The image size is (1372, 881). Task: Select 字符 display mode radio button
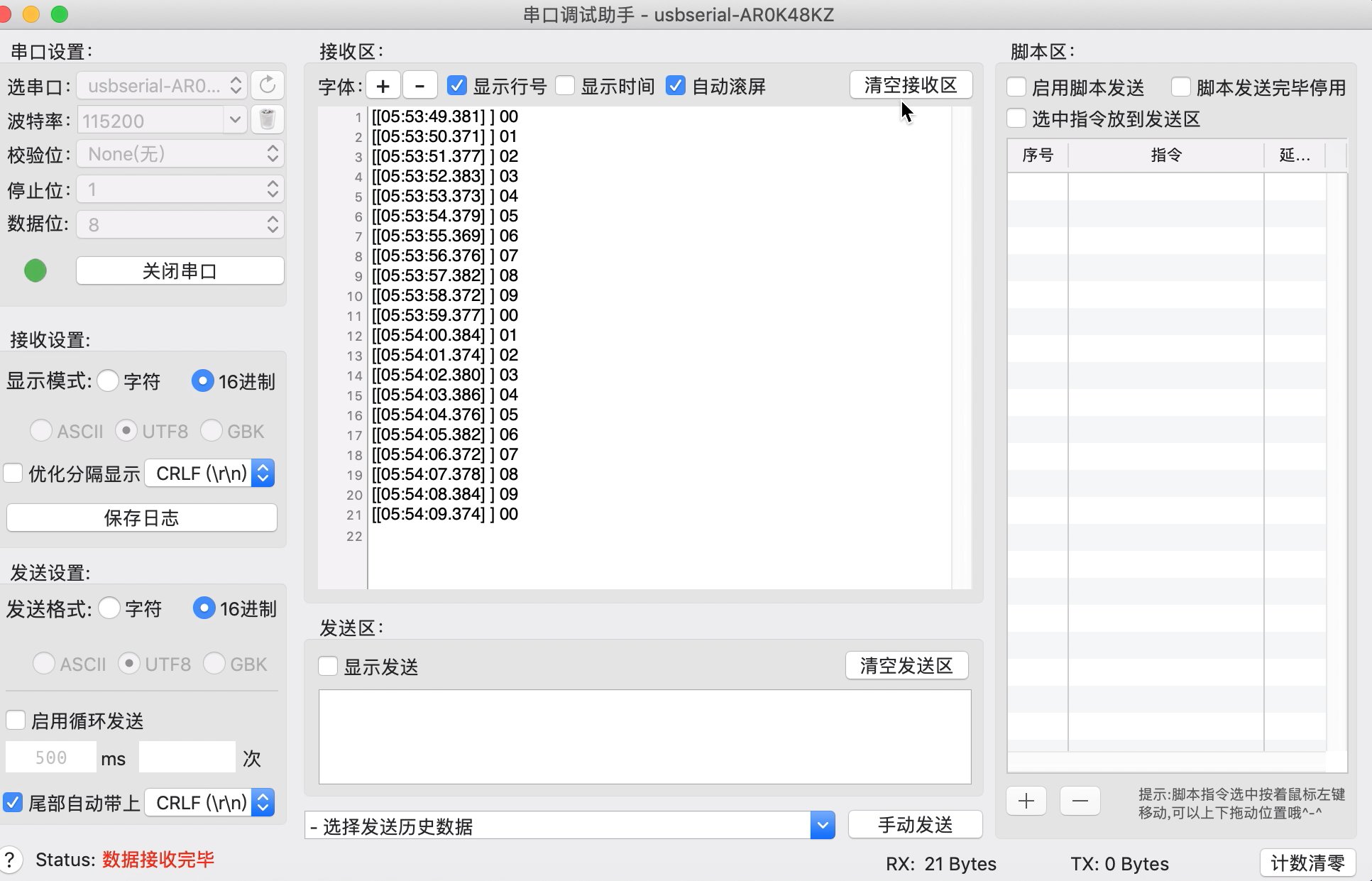pyautogui.click(x=108, y=381)
